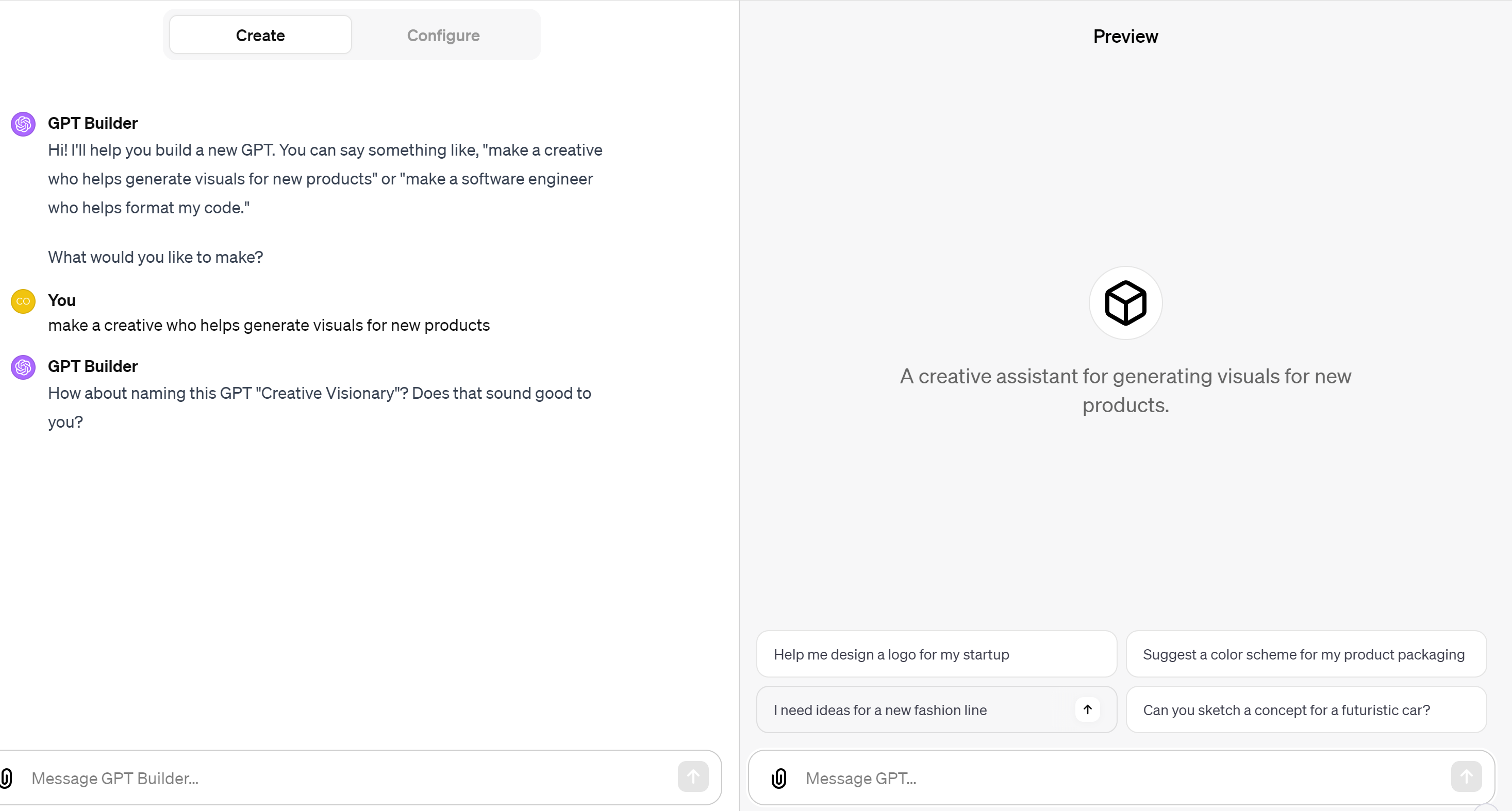Image resolution: width=1512 pixels, height=811 pixels.
Task: Click the attach icon in GPT Builder input
Action: [6, 778]
